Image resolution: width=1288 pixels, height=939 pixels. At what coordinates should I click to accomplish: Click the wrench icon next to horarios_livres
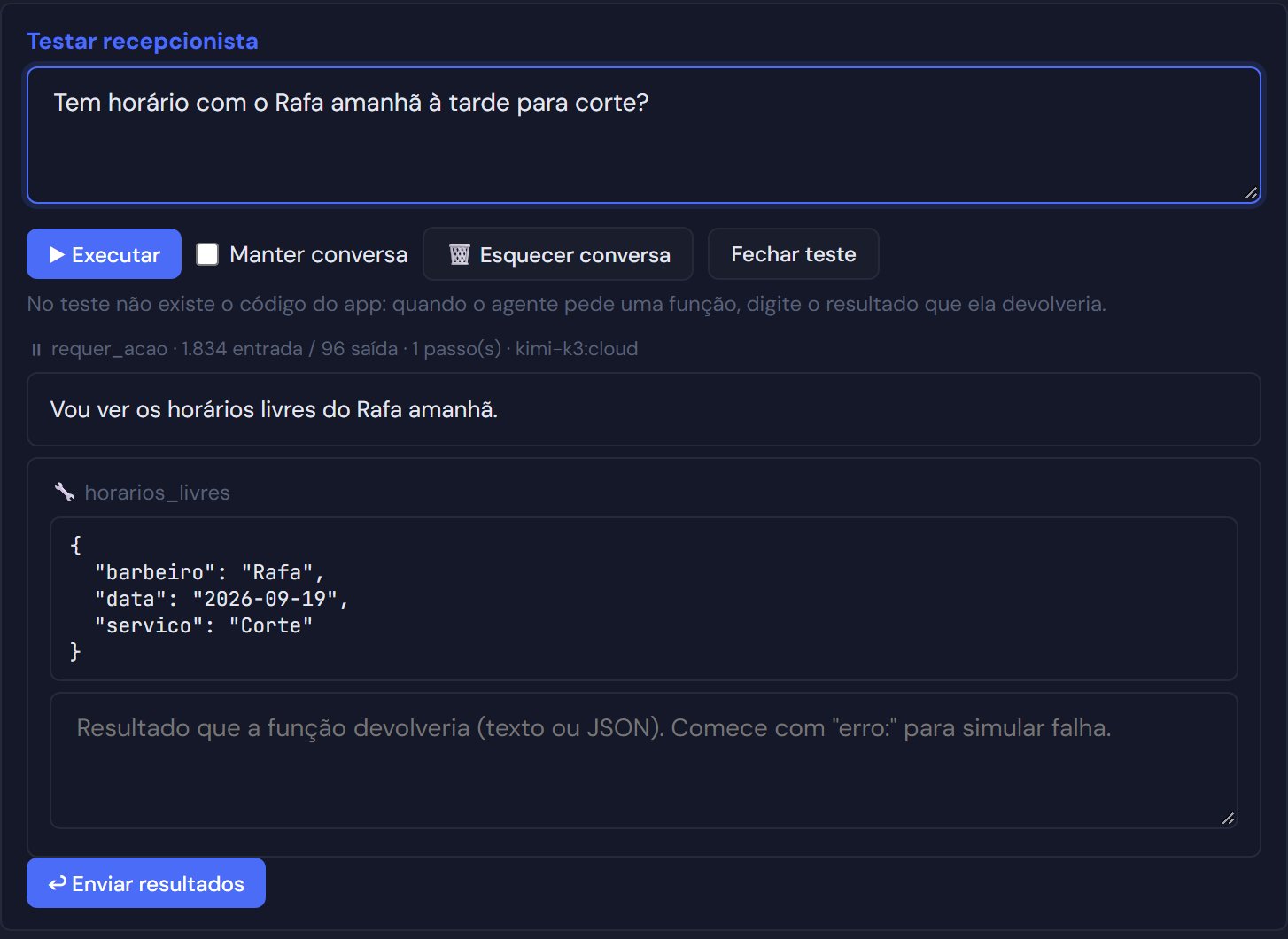click(x=65, y=493)
